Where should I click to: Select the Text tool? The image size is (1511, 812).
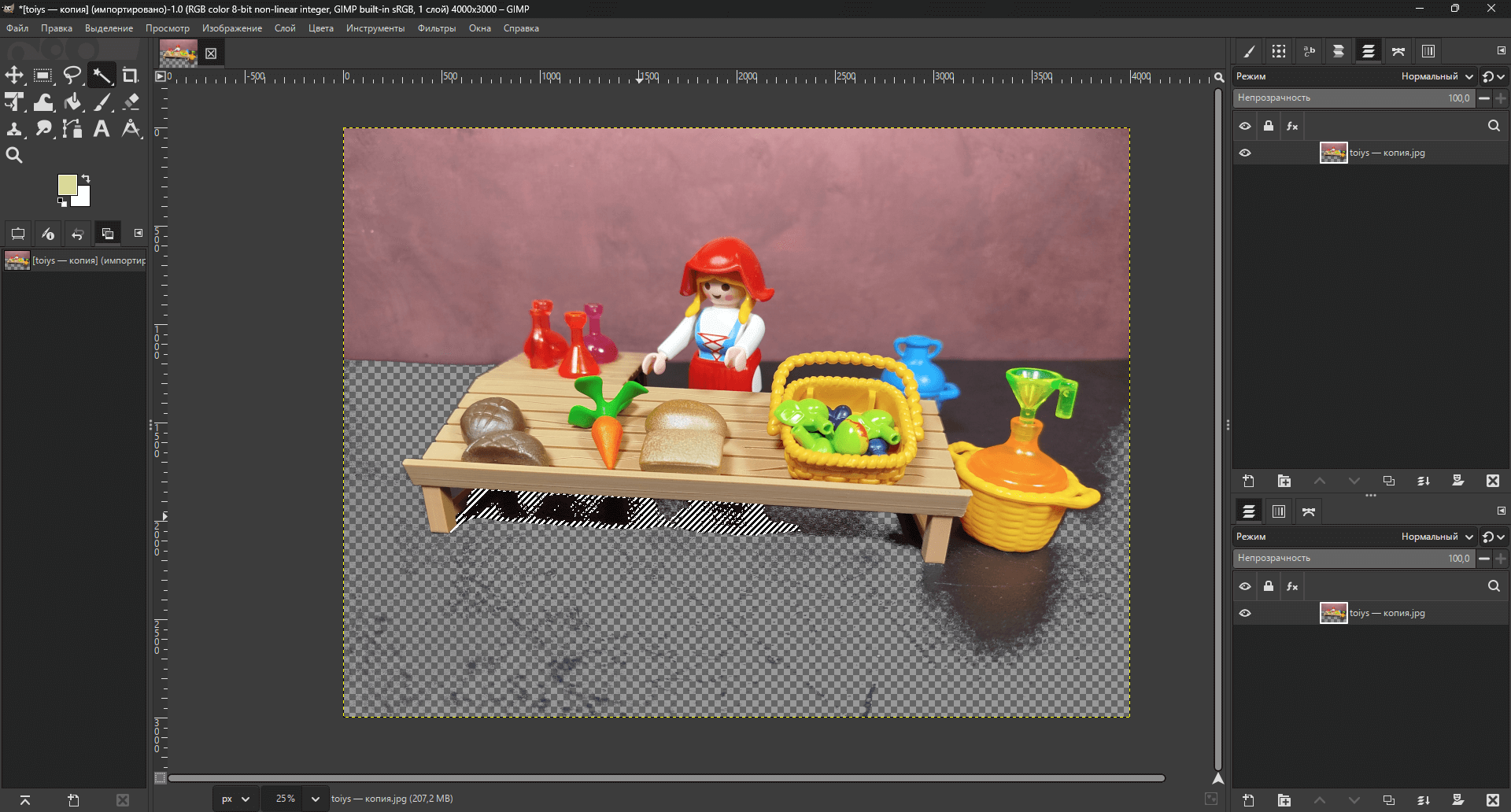click(102, 129)
